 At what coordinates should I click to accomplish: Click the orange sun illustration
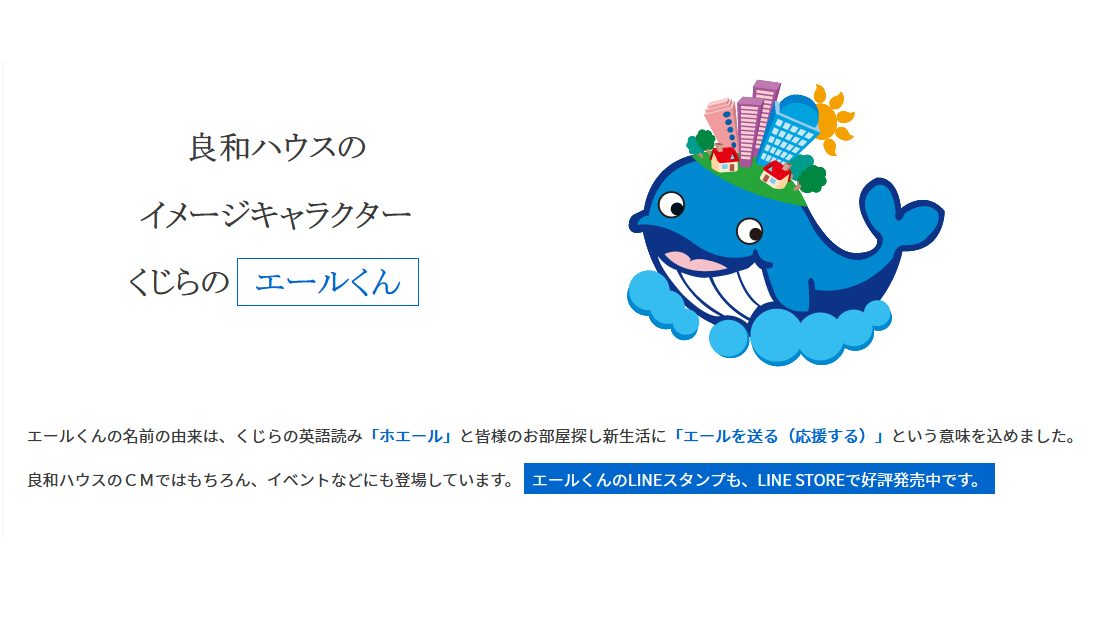pos(832,119)
